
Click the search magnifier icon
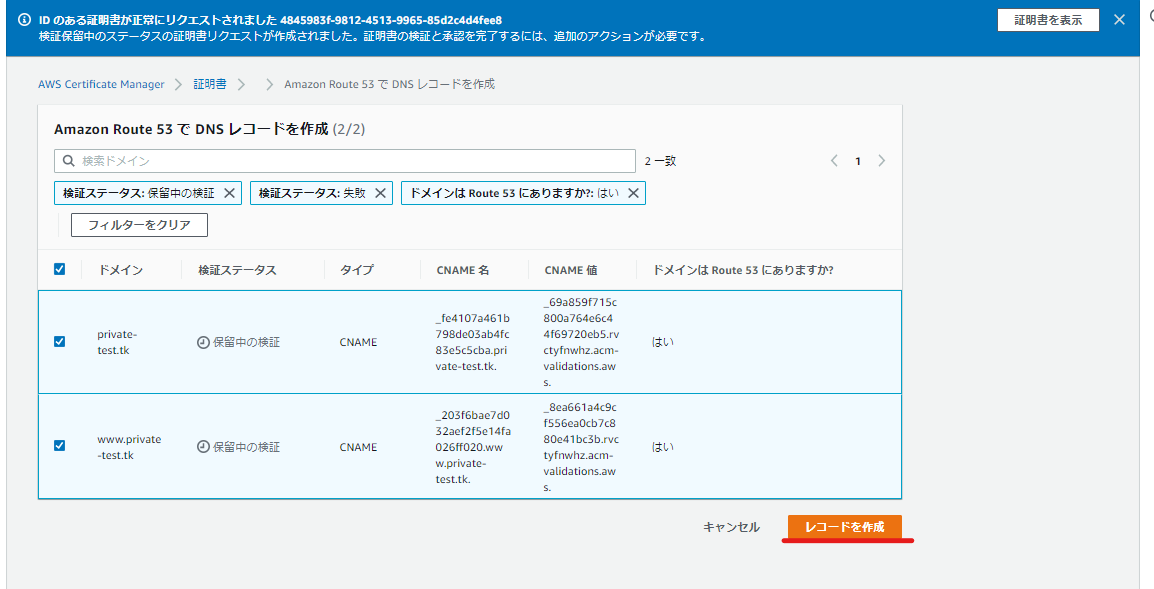(x=69, y=161)
